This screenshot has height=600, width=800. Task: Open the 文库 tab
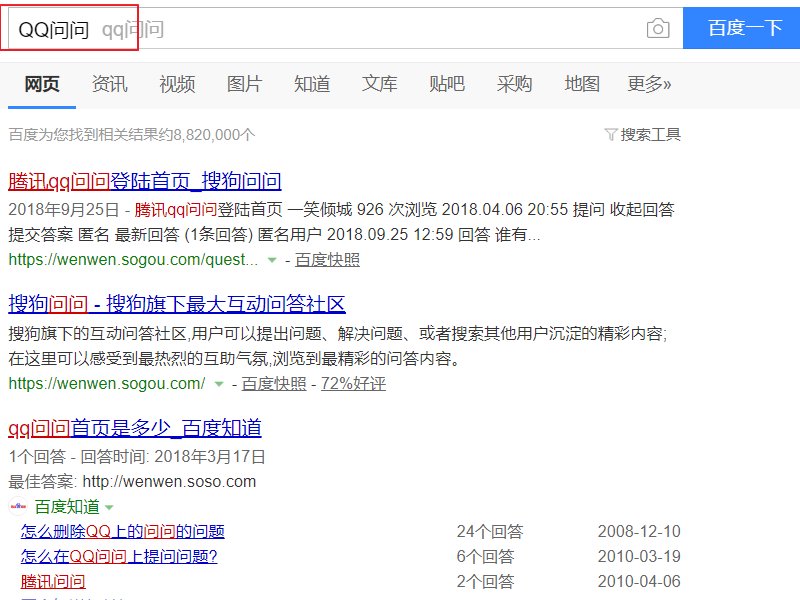(x=379, y=84)
